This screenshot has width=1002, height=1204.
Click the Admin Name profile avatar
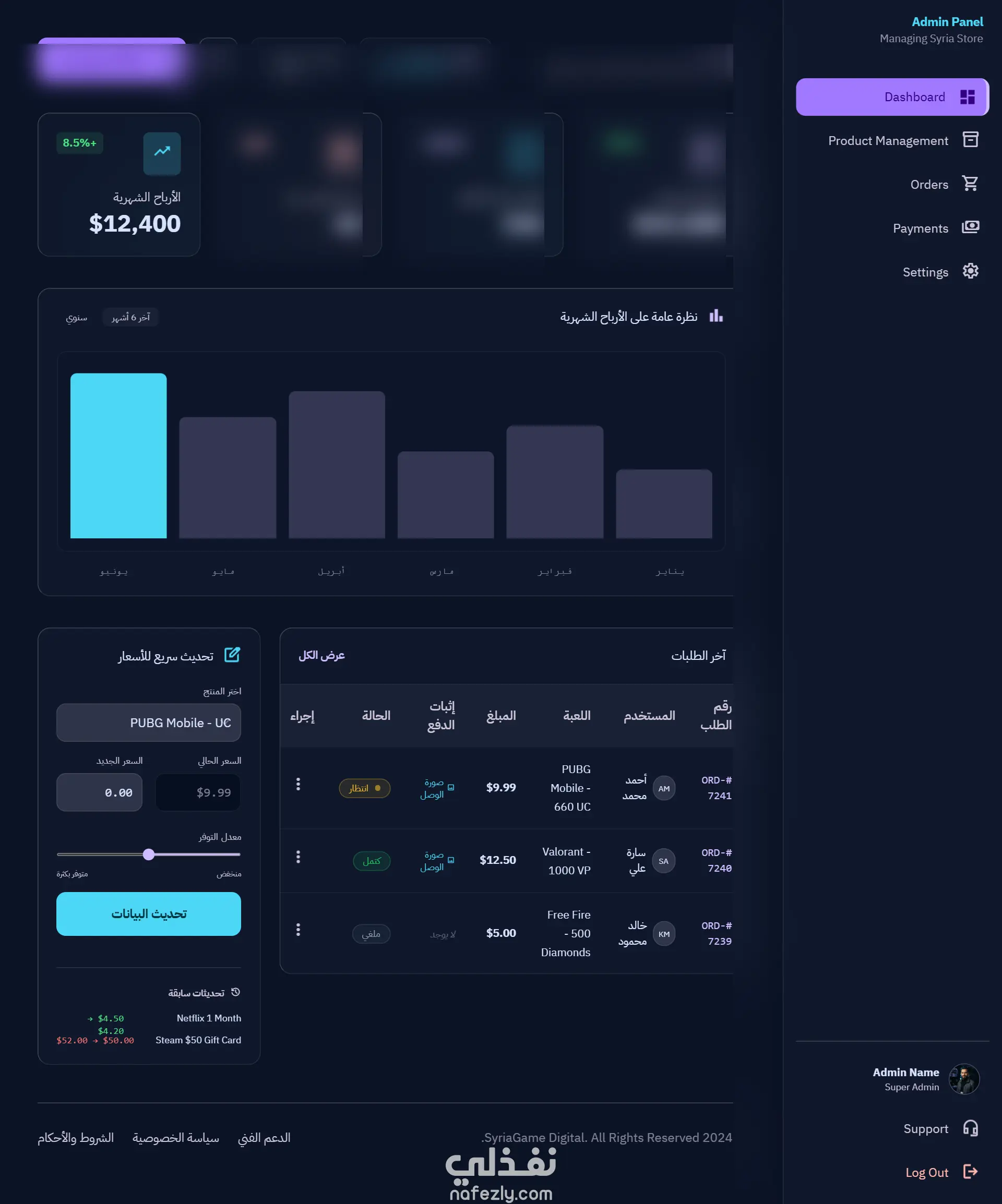[x=963, y=1079]
